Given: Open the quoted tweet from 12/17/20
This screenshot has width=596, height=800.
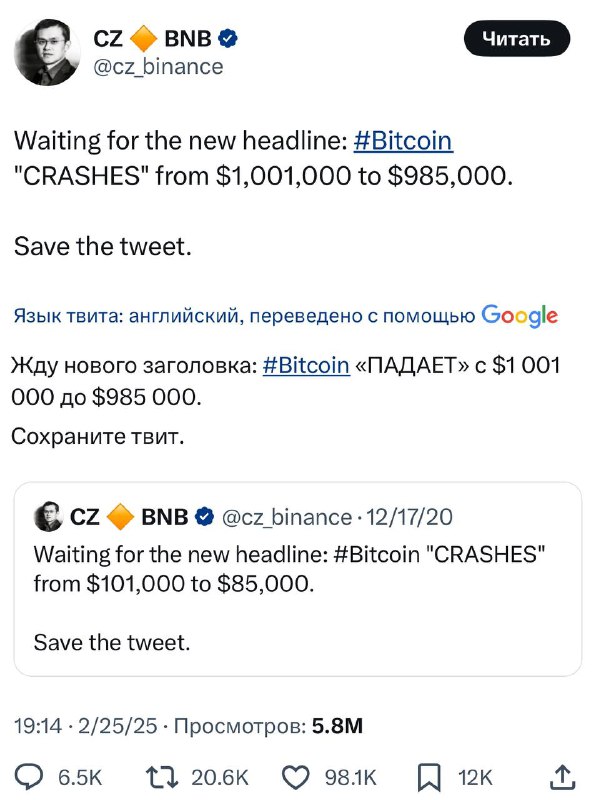Looking at the screenshot, I should [297, 579].
